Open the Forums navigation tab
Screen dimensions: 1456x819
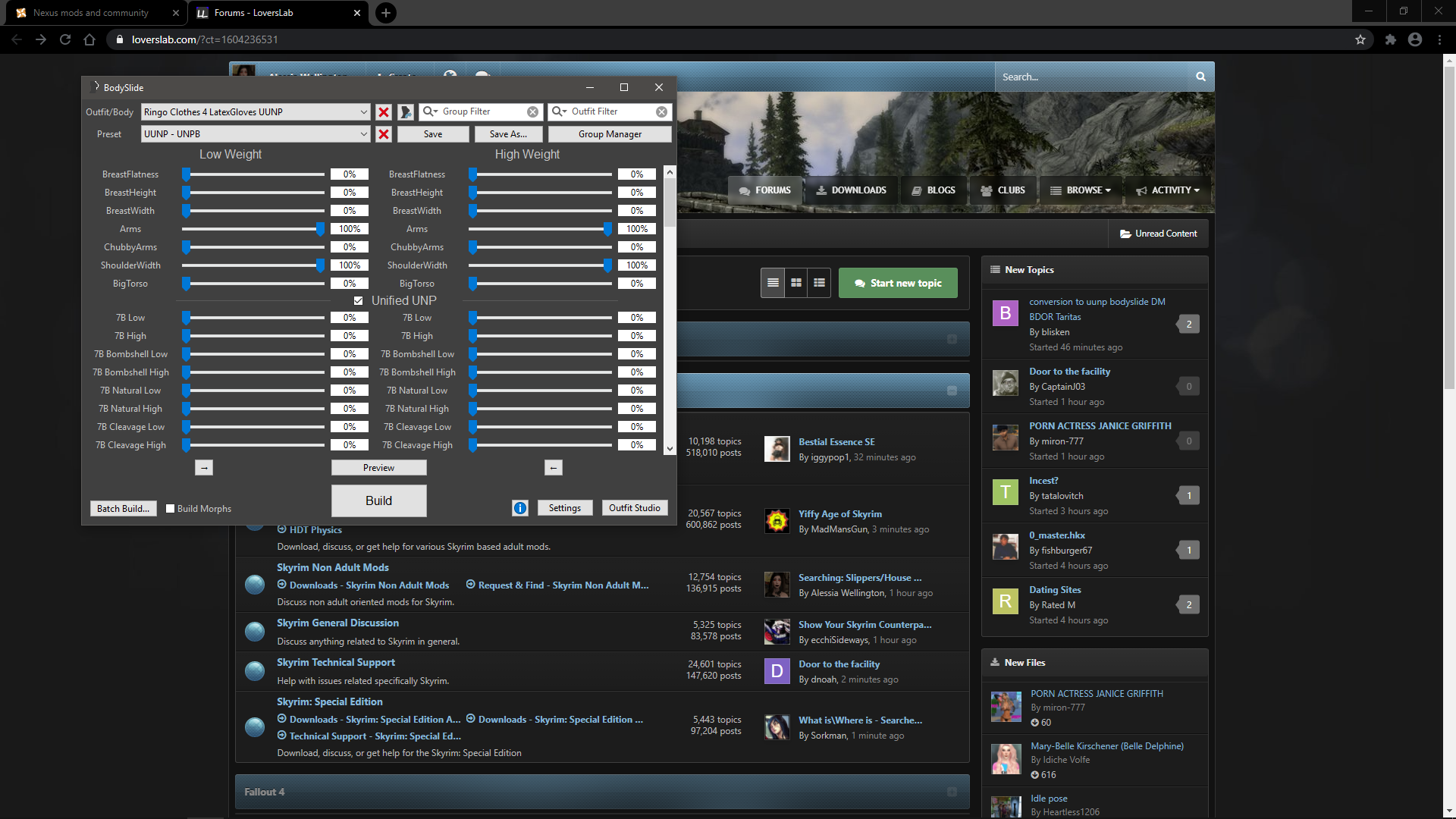pos(764,190)
